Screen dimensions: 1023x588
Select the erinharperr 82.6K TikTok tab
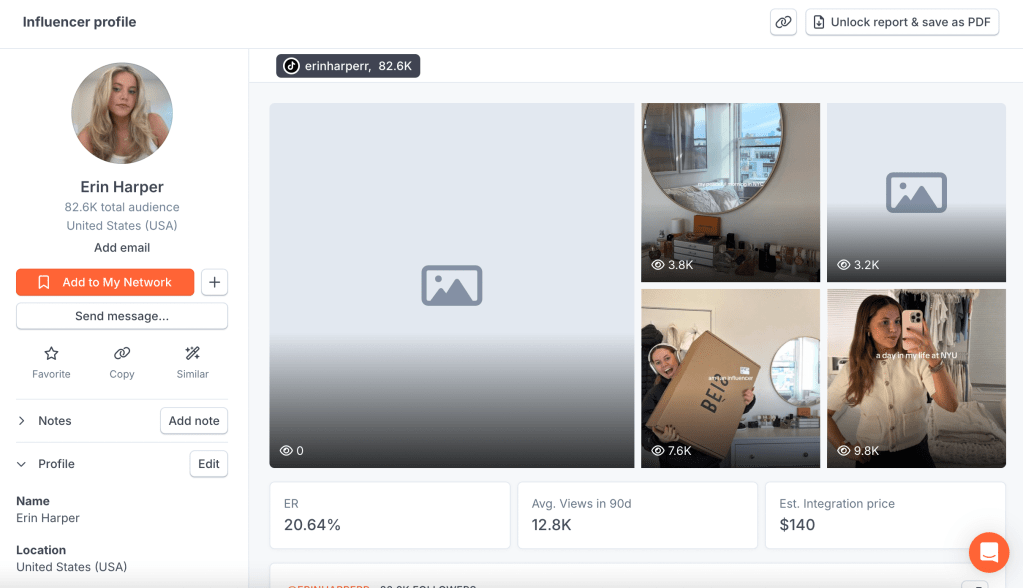(348, 66)
